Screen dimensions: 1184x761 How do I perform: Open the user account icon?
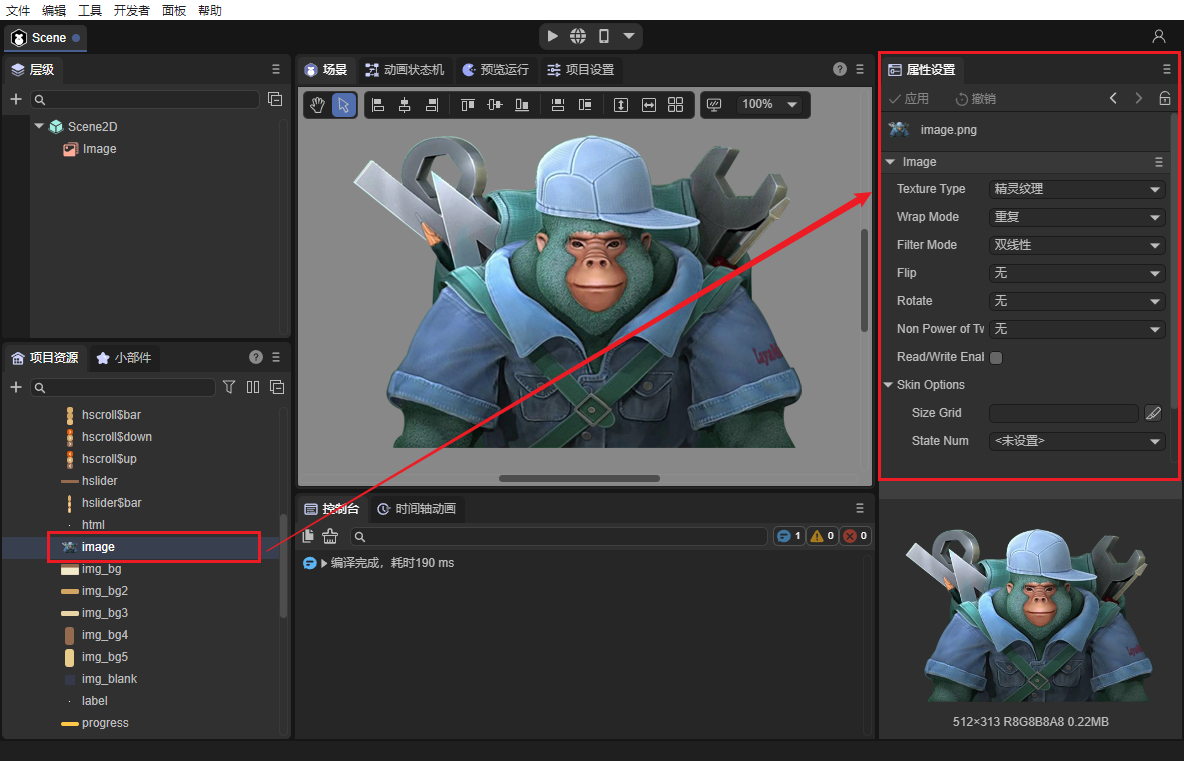point(1158,36)
